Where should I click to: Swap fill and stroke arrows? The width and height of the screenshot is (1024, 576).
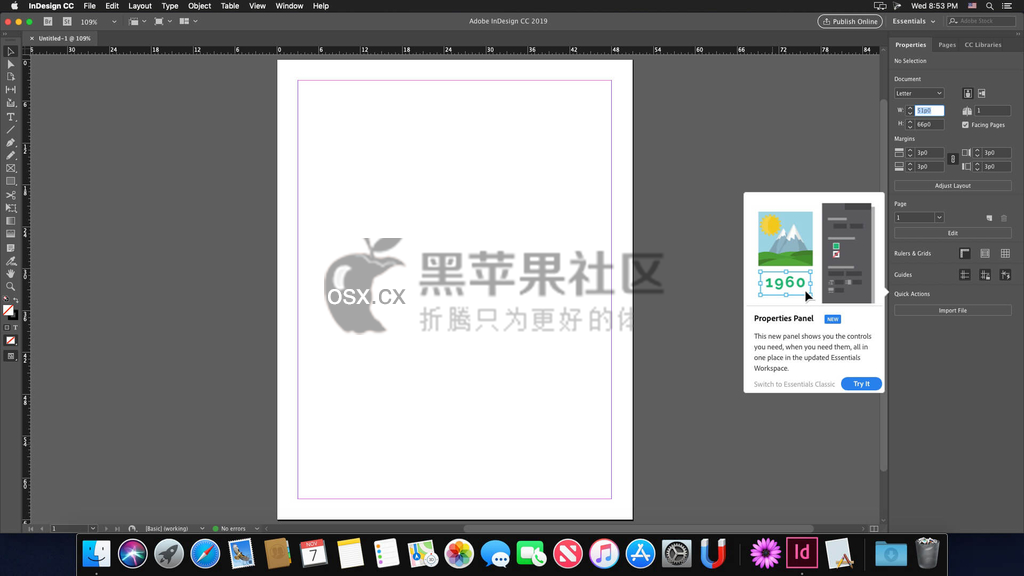point(16,300)
